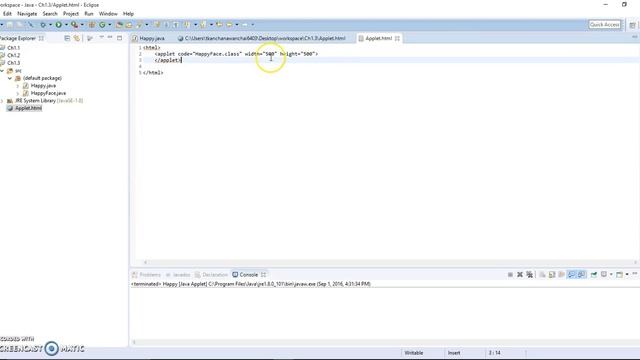Click the New Java Class green icon
The image size is (640, 360).
coord(102,24)
